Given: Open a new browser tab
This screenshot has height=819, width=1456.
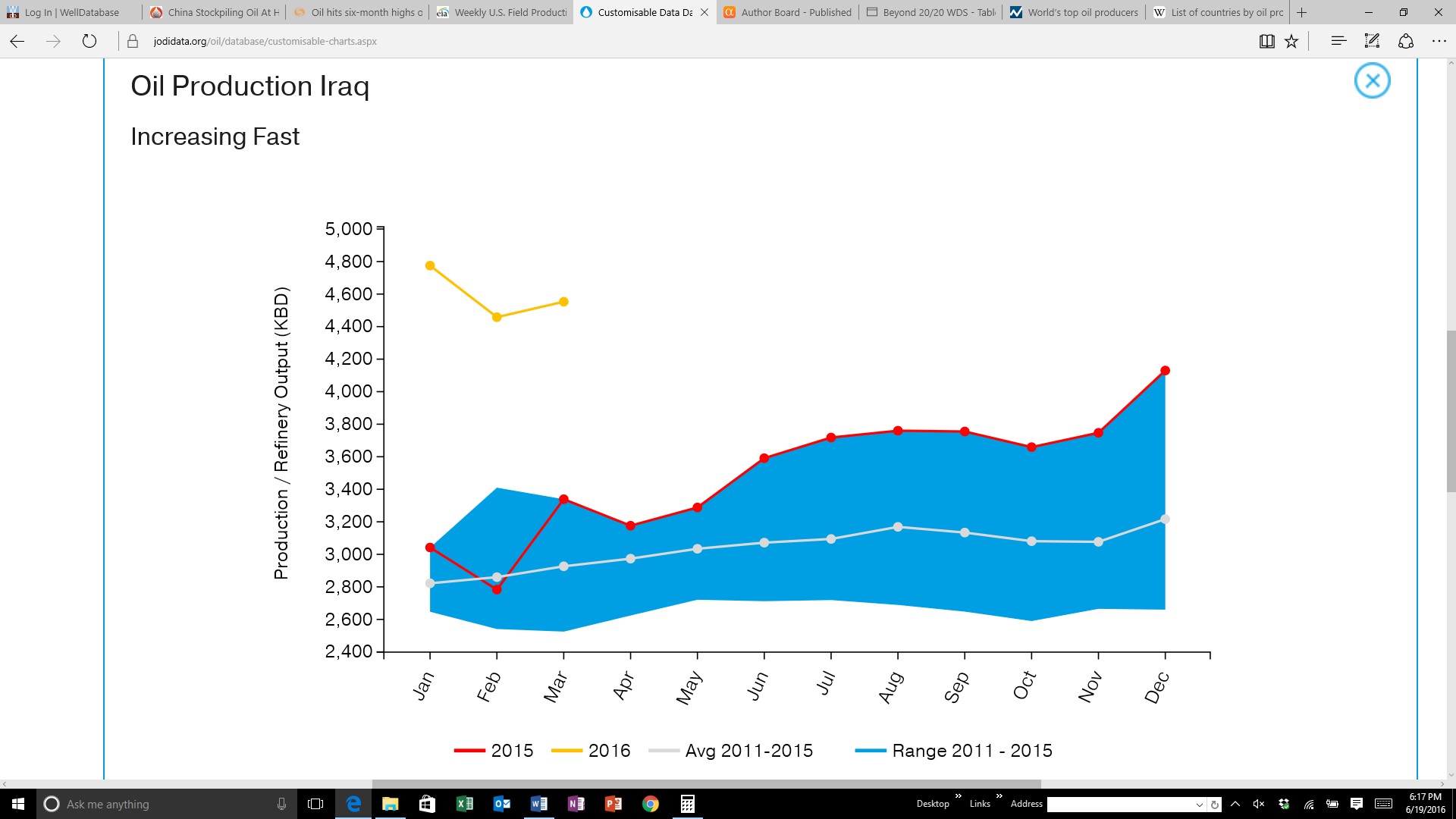Looking at the screenshot, I should point(1301,12).
